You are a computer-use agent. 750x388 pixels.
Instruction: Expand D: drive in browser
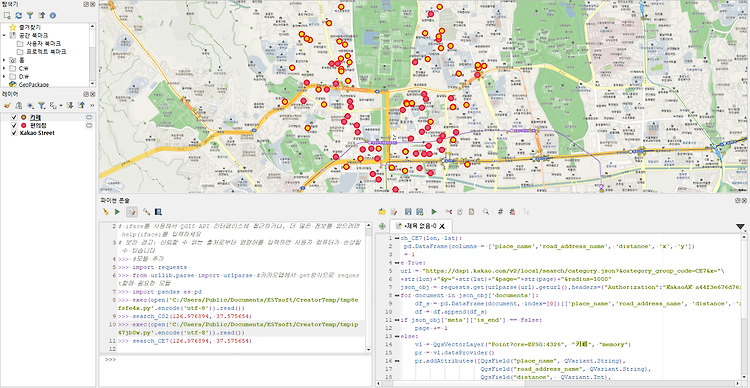tap(4, 76)
